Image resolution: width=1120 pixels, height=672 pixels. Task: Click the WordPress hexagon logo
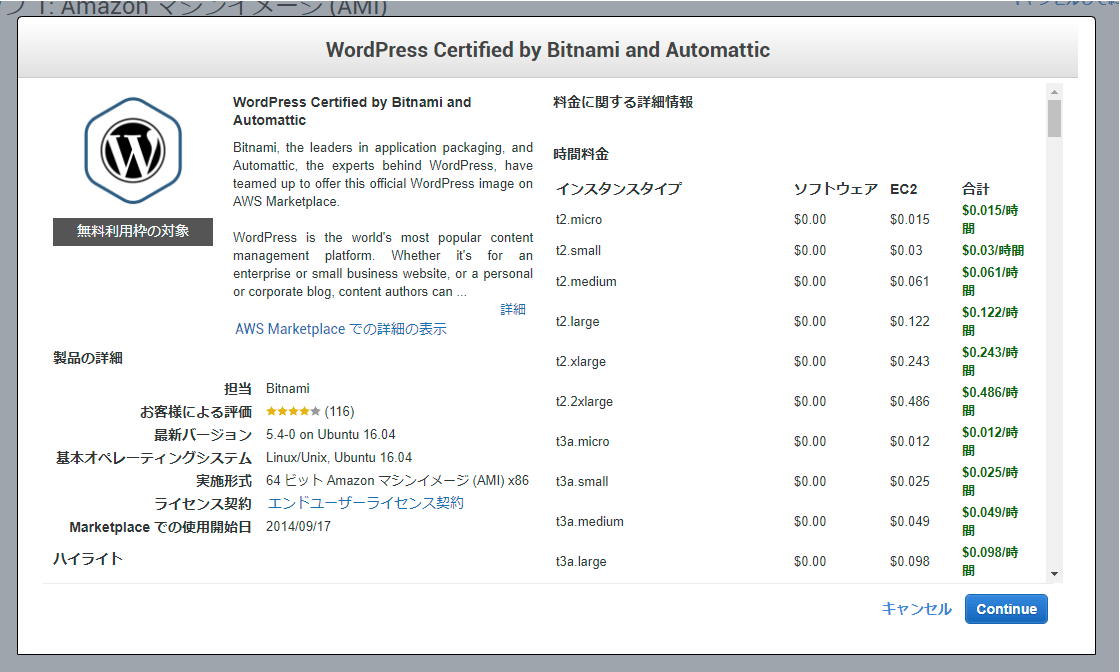point(133,151)
